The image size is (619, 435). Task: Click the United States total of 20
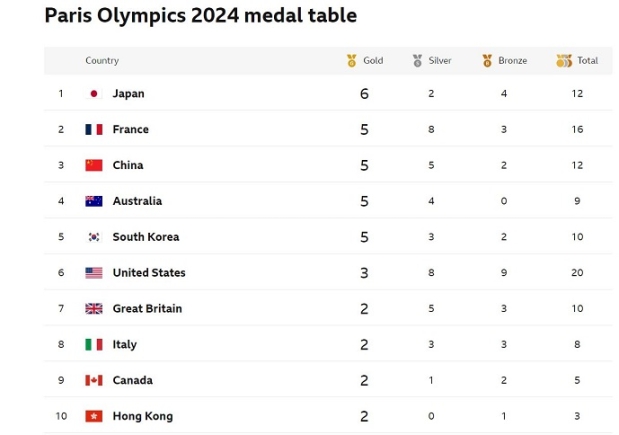[x=577, y=273]
